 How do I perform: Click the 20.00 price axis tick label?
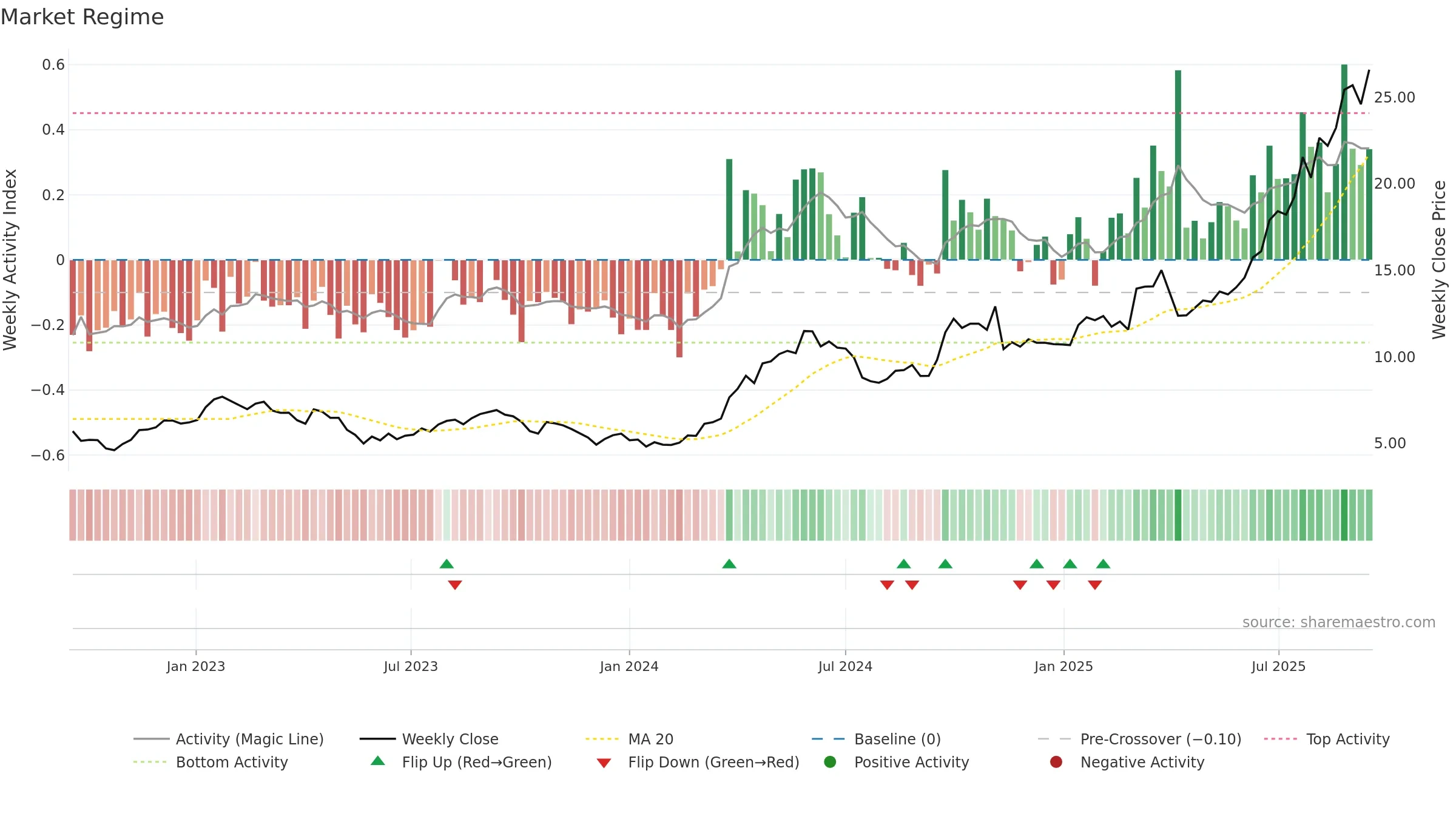(x=1394, y=184)
